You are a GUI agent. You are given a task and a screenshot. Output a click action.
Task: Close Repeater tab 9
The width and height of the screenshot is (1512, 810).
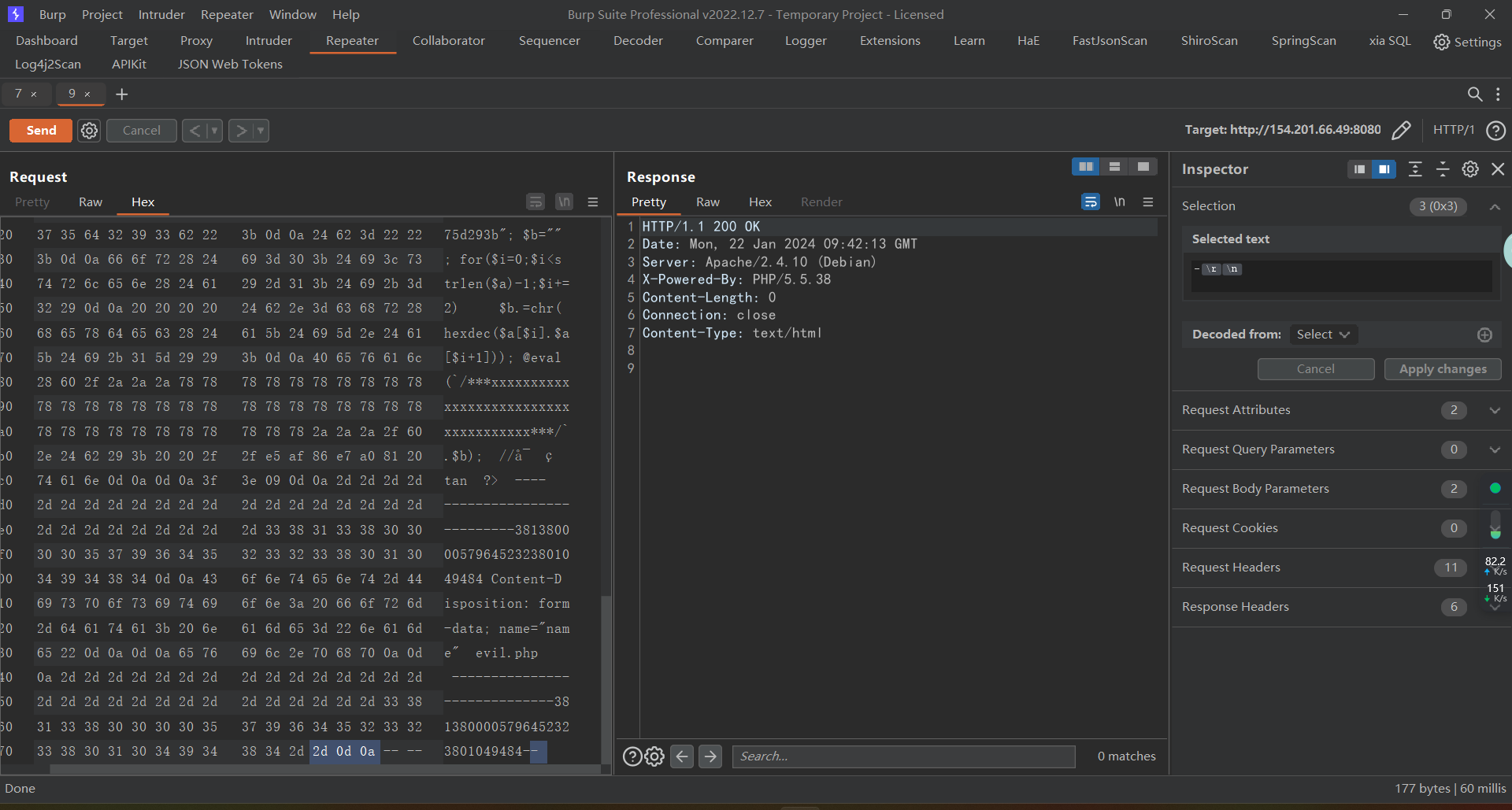click(87, 94)
